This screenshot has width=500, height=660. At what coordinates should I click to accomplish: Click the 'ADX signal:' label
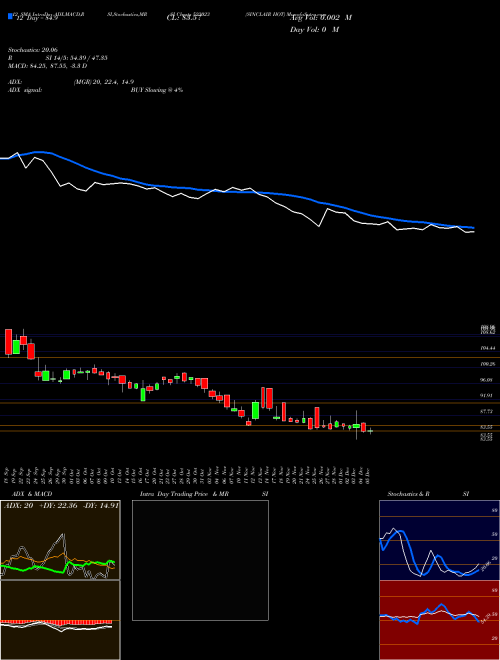[25, 90]
